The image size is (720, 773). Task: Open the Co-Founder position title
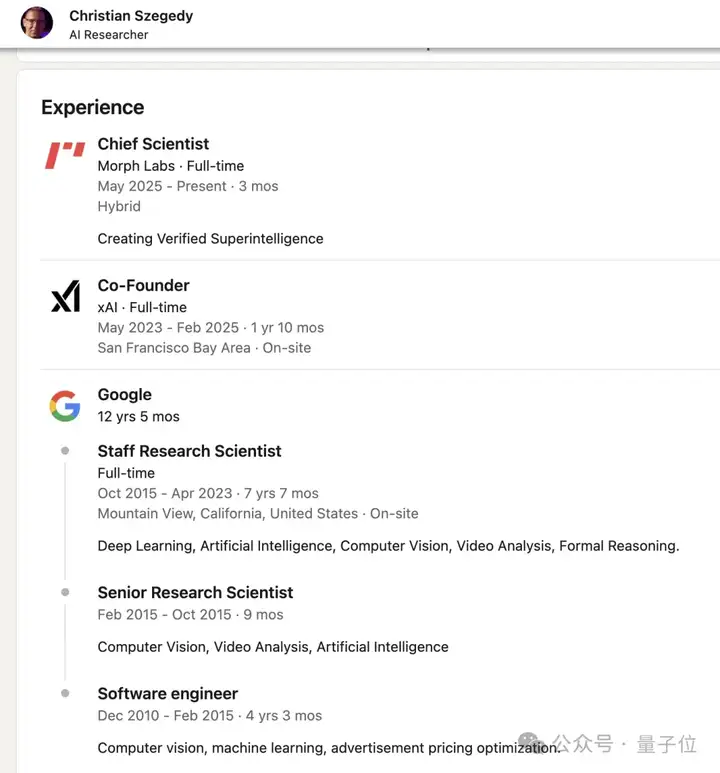coord(144,285)
